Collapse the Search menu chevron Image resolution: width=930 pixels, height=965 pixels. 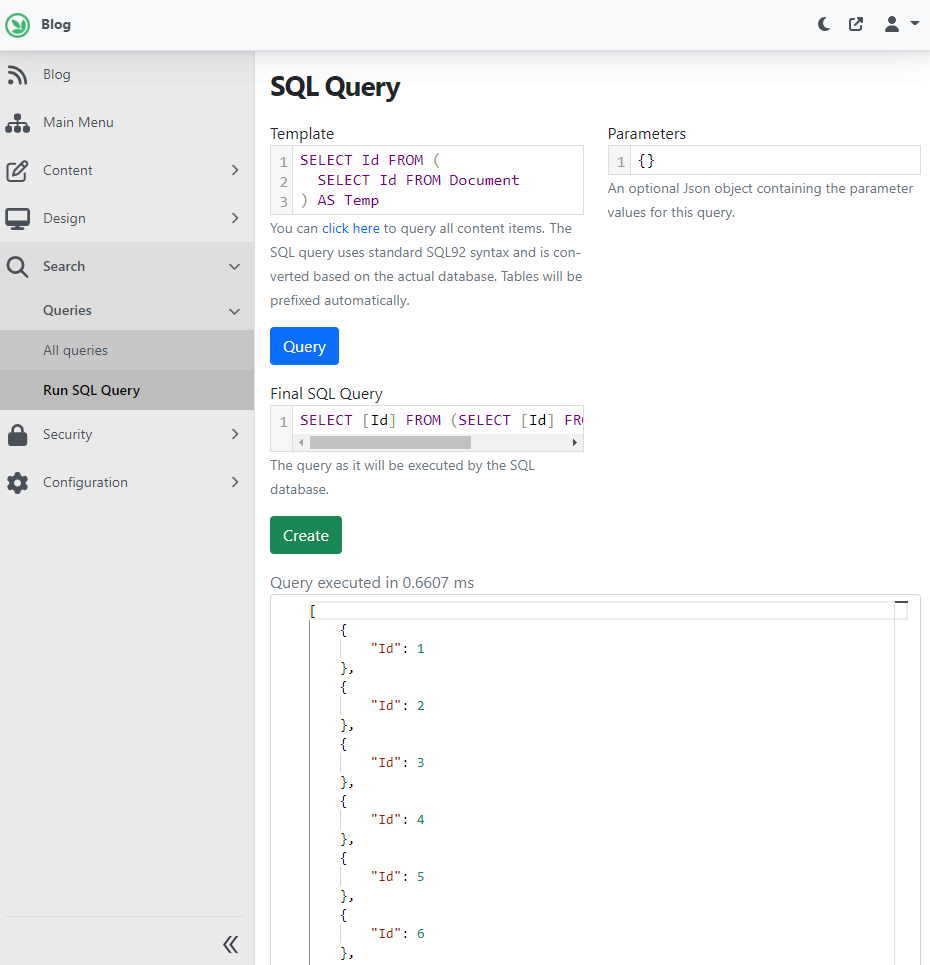tap(235, 266)
